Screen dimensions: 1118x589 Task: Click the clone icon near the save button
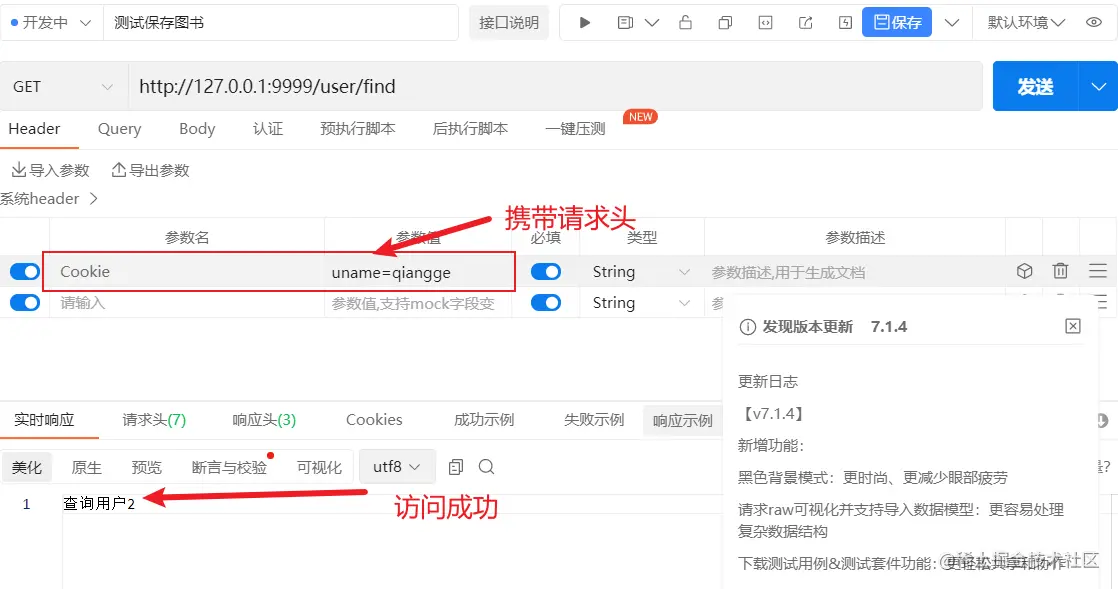point(726,22)
